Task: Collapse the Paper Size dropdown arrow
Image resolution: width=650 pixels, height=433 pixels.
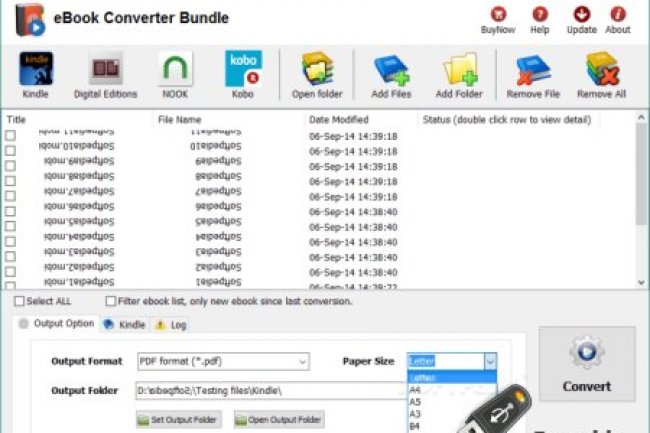Action: point(489,361)
